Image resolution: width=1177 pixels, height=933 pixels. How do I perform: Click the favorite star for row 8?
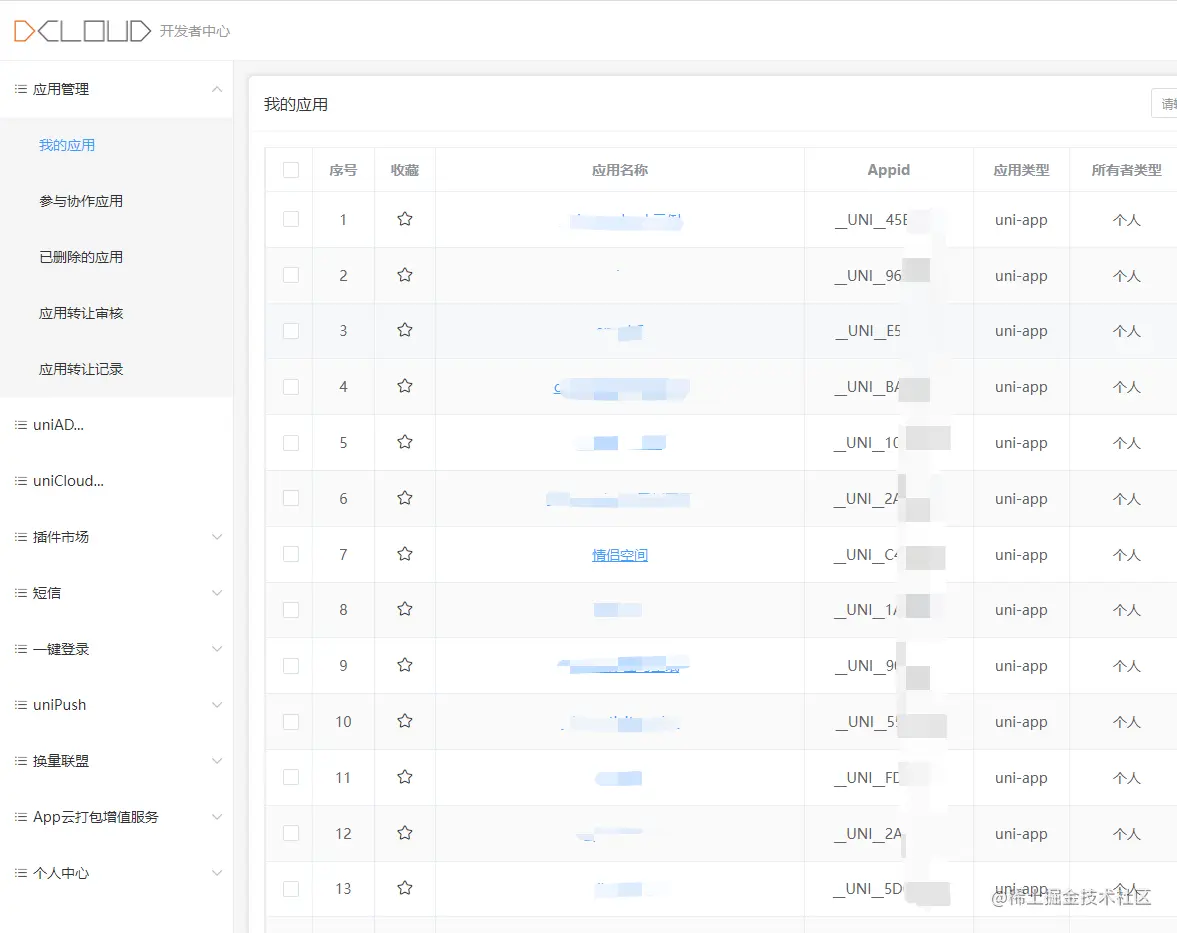(x=405, y=609)
